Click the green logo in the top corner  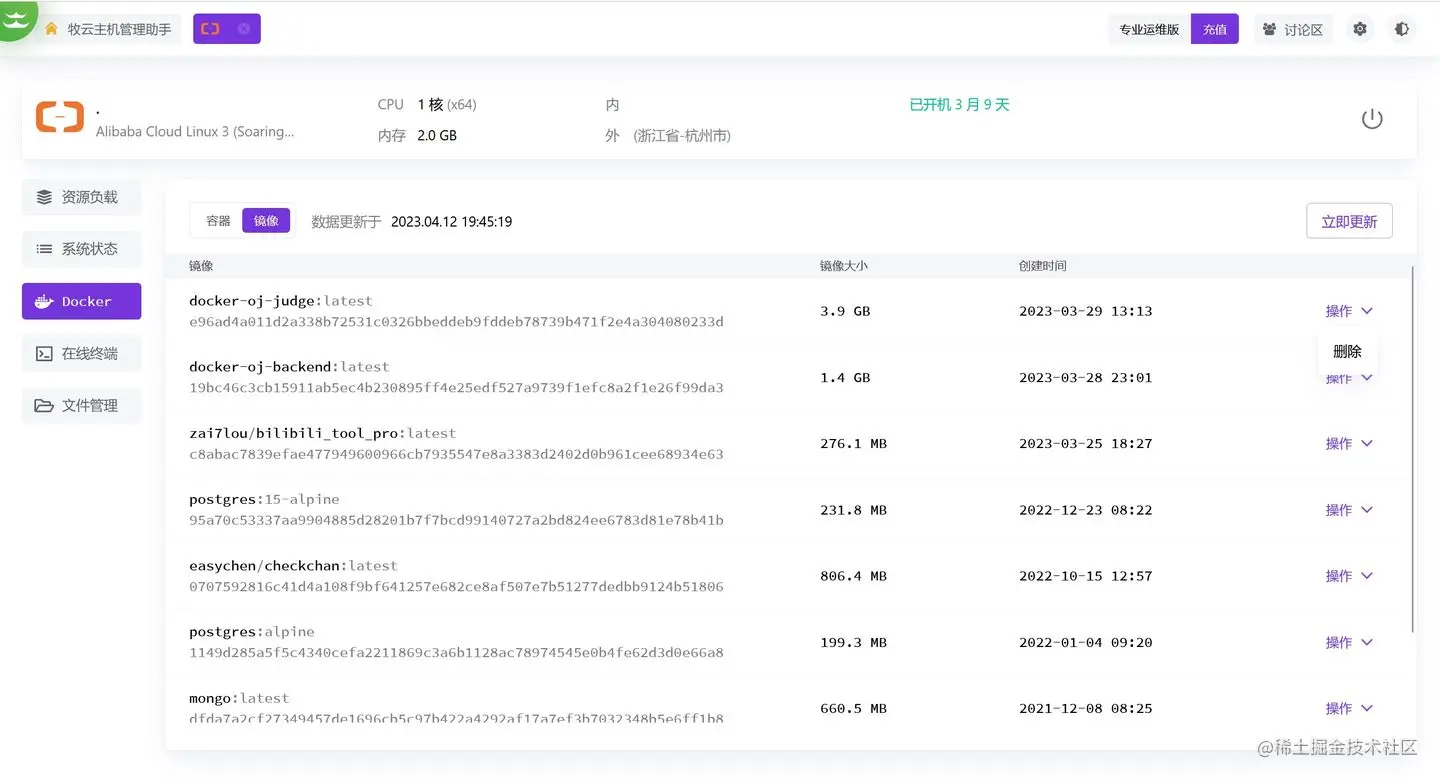point(18,18)
